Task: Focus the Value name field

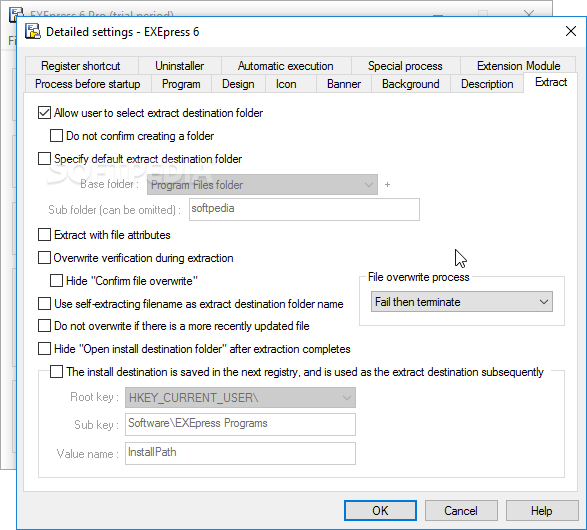Action: pos(240,453)
